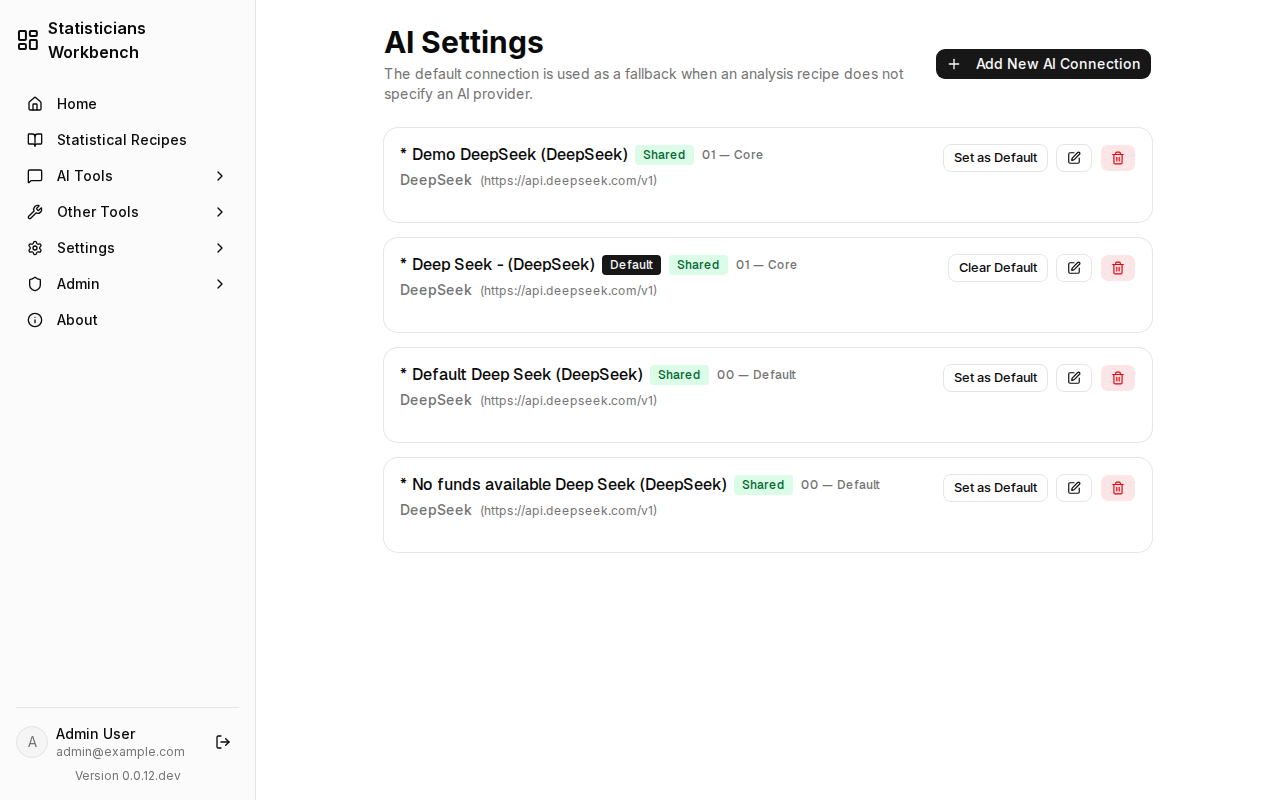Delete the Demo DeepSeek connection

1118,158
